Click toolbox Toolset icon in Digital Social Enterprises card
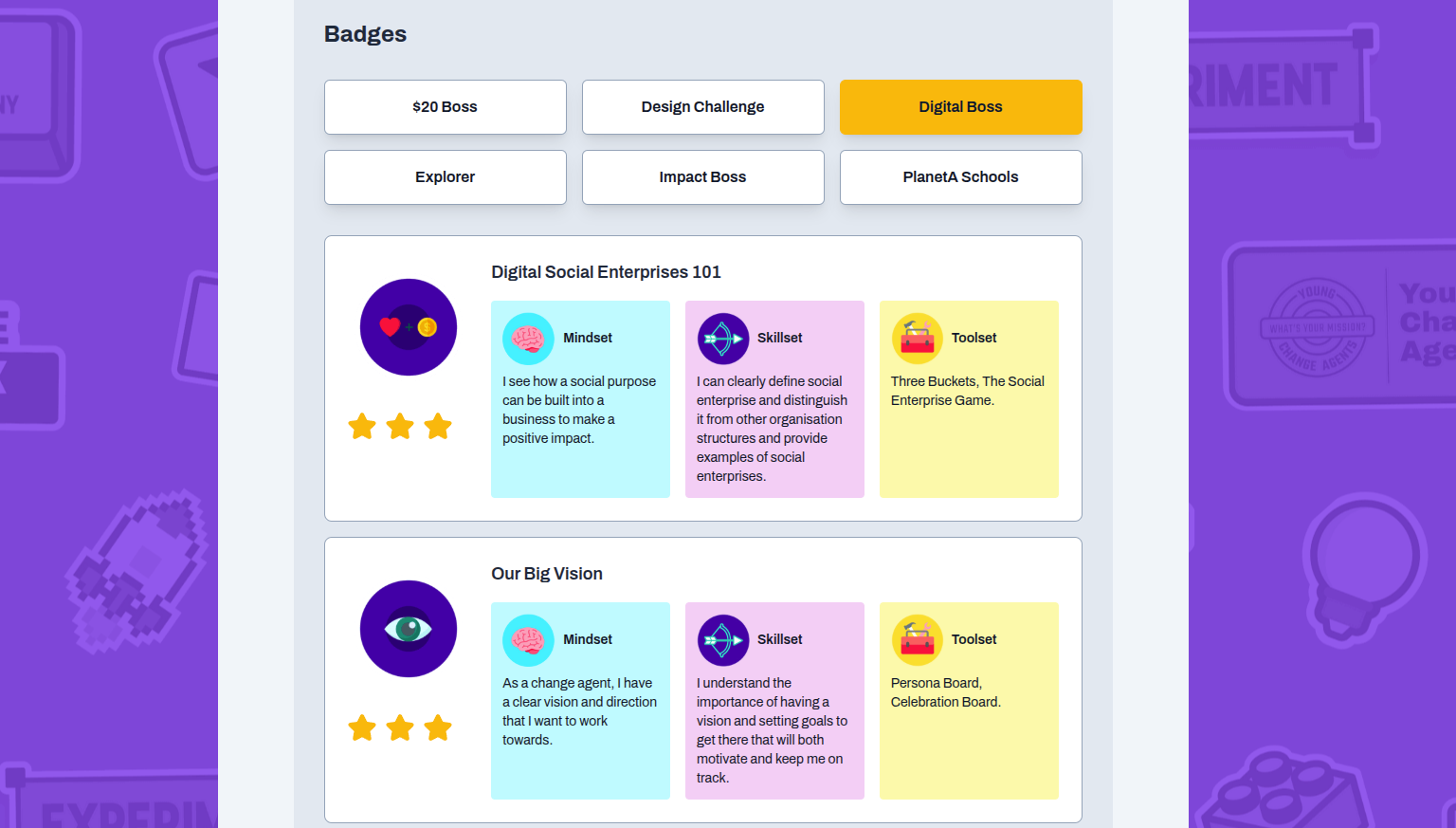The height and width of the screenshot is (828, 1456). click(918, 339)
